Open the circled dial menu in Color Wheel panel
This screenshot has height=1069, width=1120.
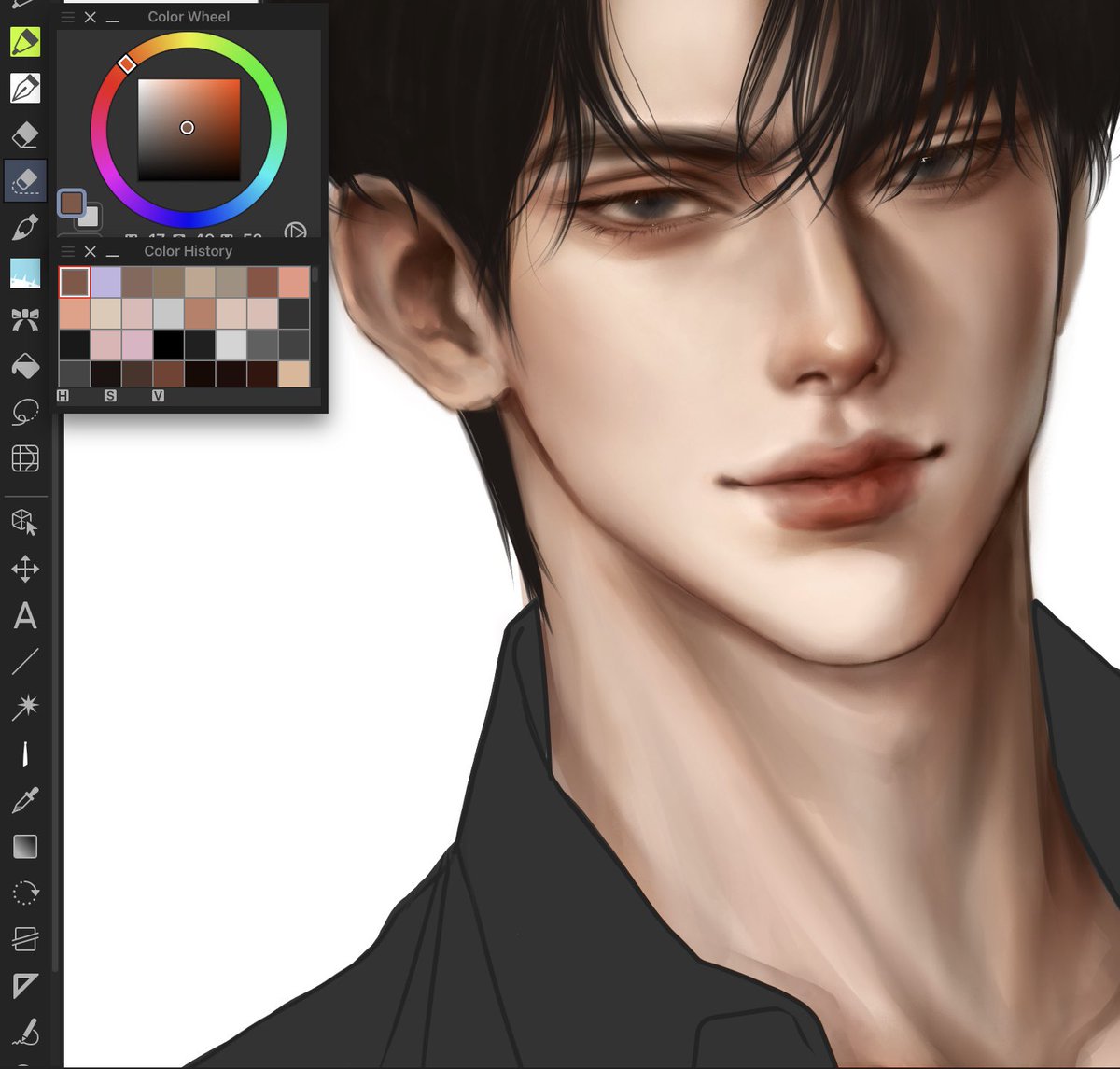(x=297, y=231)
